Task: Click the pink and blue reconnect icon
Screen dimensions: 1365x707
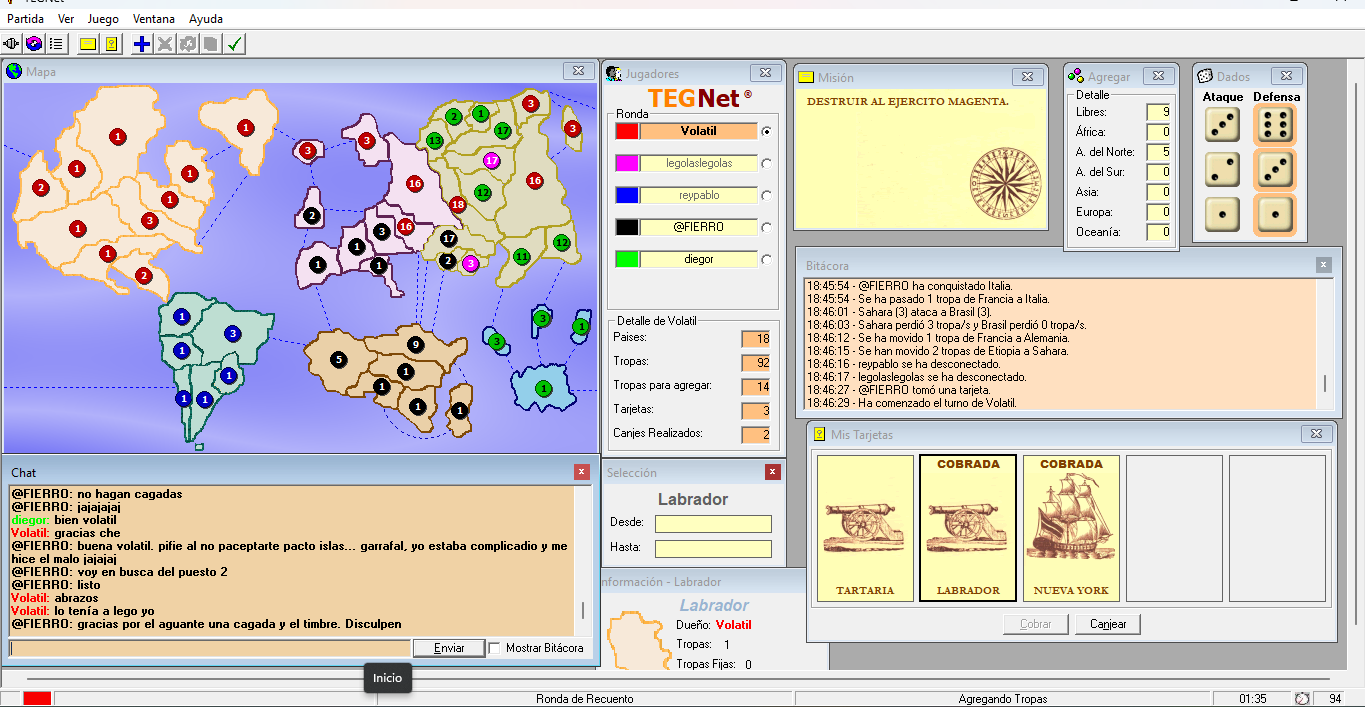Action: point(34,44)
